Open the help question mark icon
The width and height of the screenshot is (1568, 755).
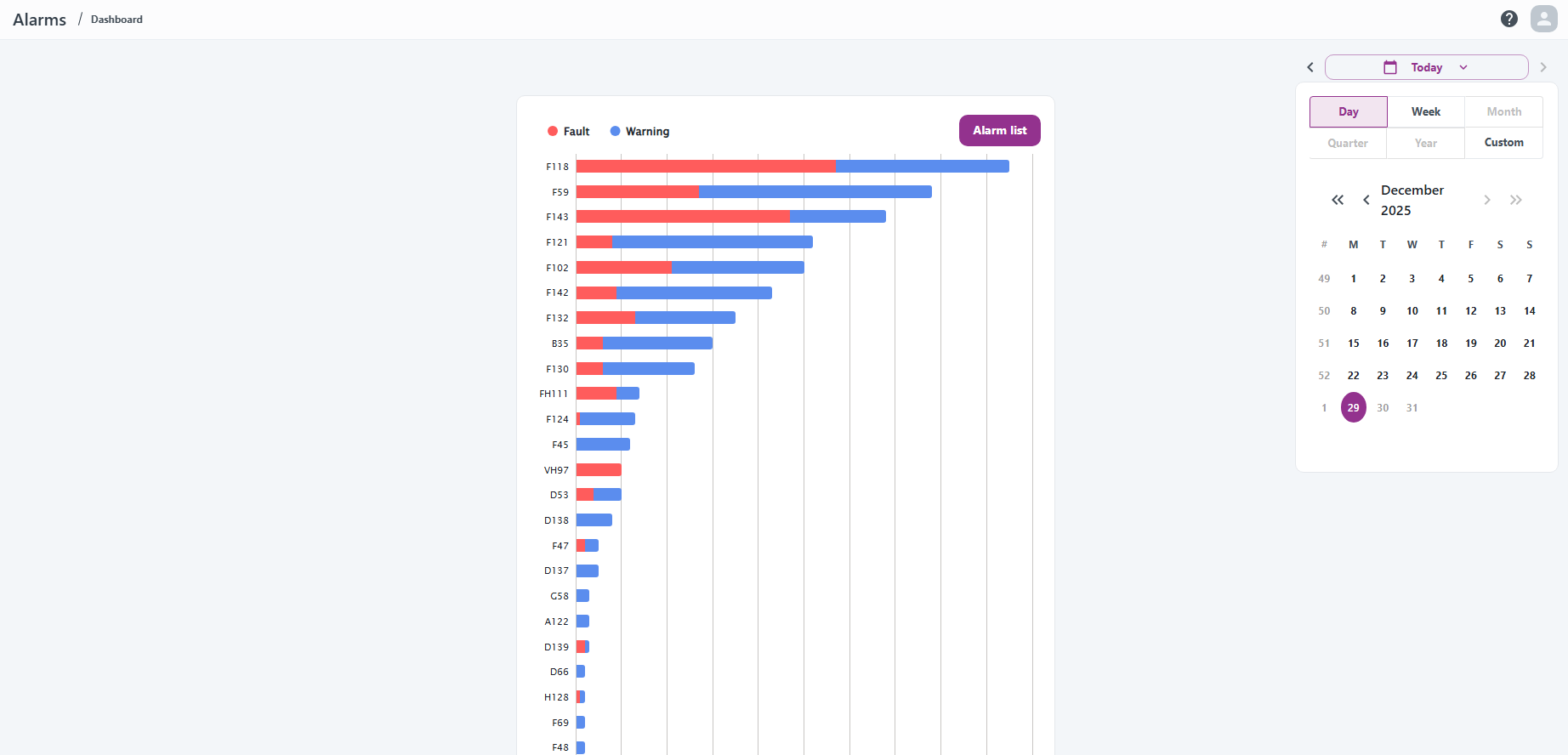coord(1509,19)
